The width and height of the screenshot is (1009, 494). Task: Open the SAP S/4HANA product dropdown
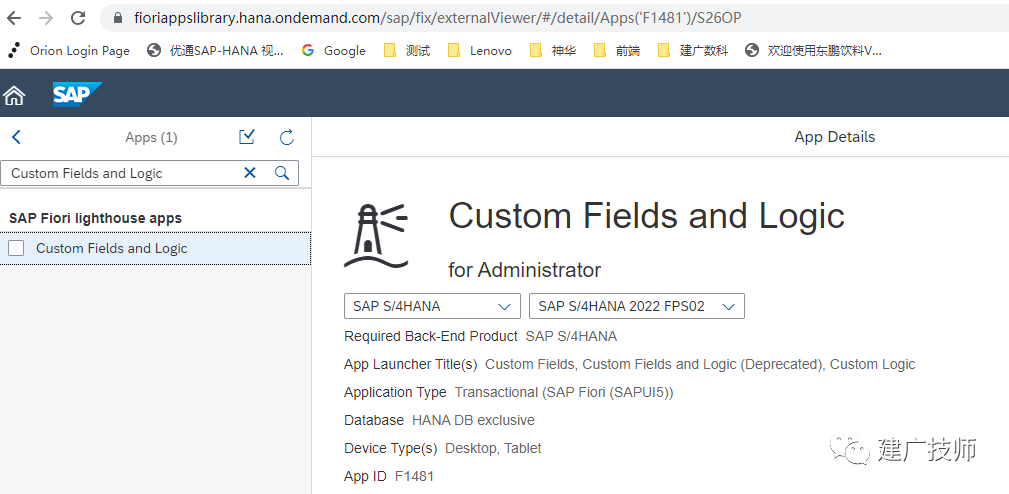pos(432,306)
